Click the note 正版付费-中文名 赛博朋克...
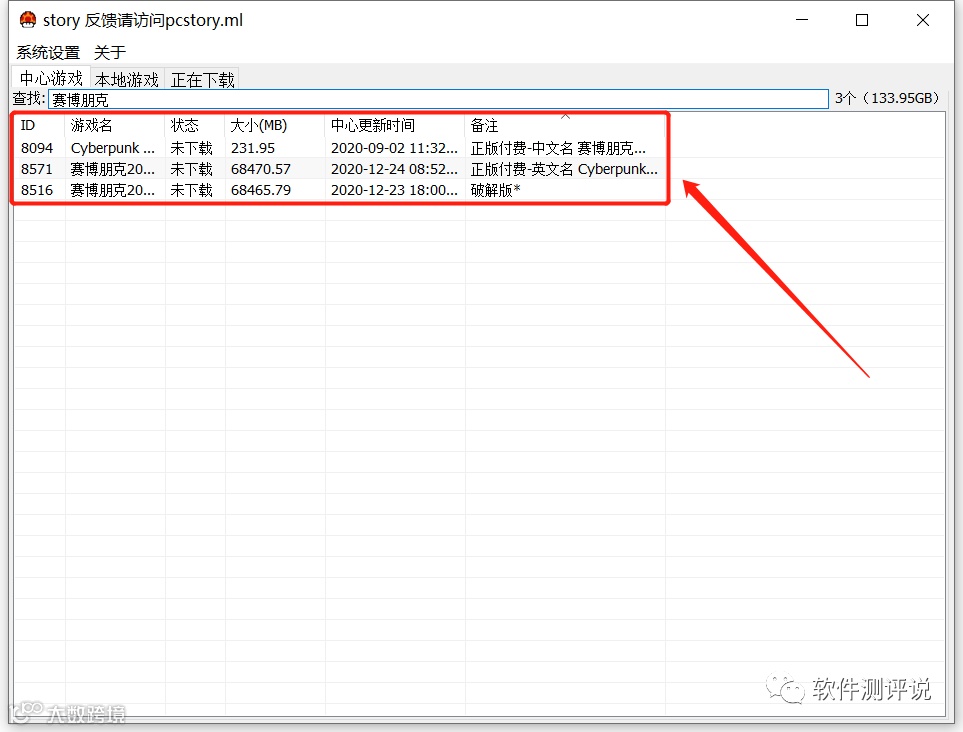 (x=558, y=148)
